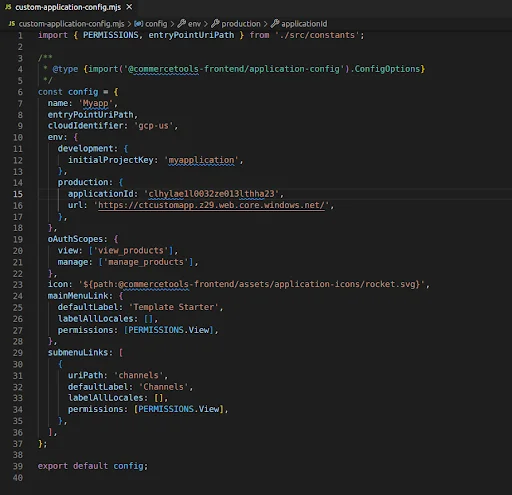
Task: Open the ctcustomapp windows.net URL link
Action: tap(211, 205)
